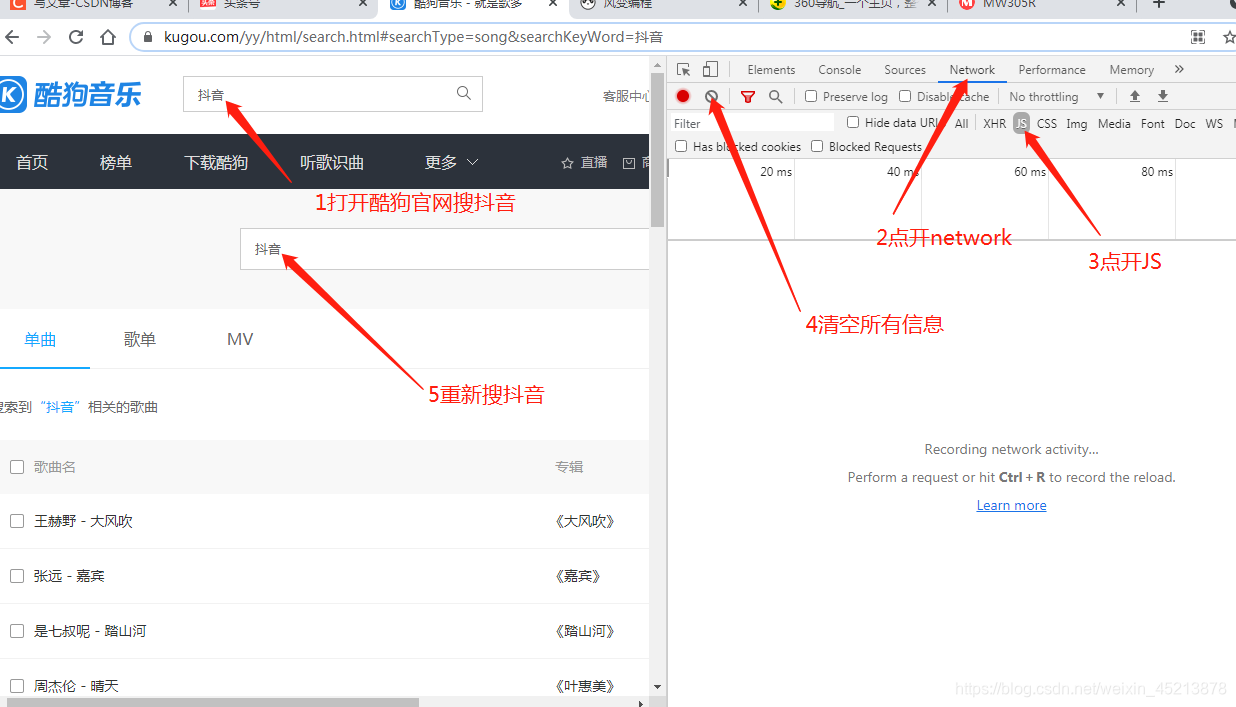The image size is (1236, 707).
Task: Filter requests by Media type
Action: tap(1114, 123)
